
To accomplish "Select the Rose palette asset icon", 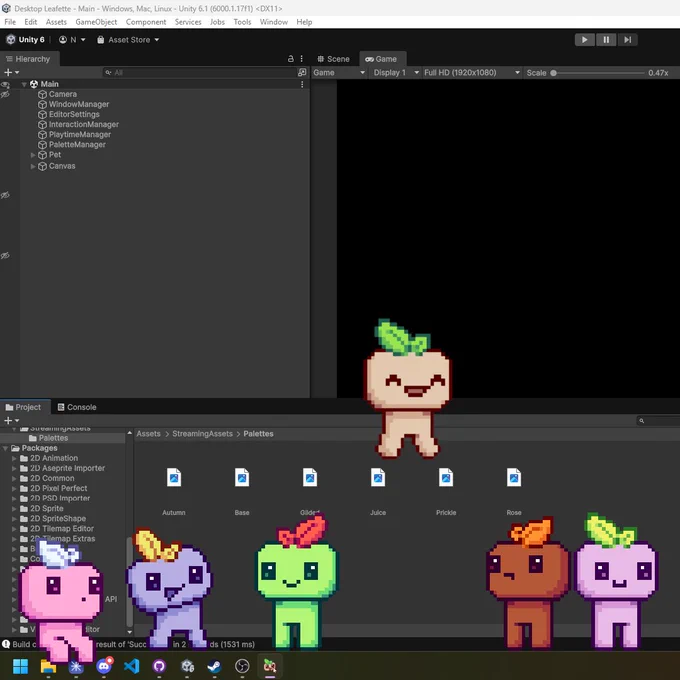I will coord(514,477).
